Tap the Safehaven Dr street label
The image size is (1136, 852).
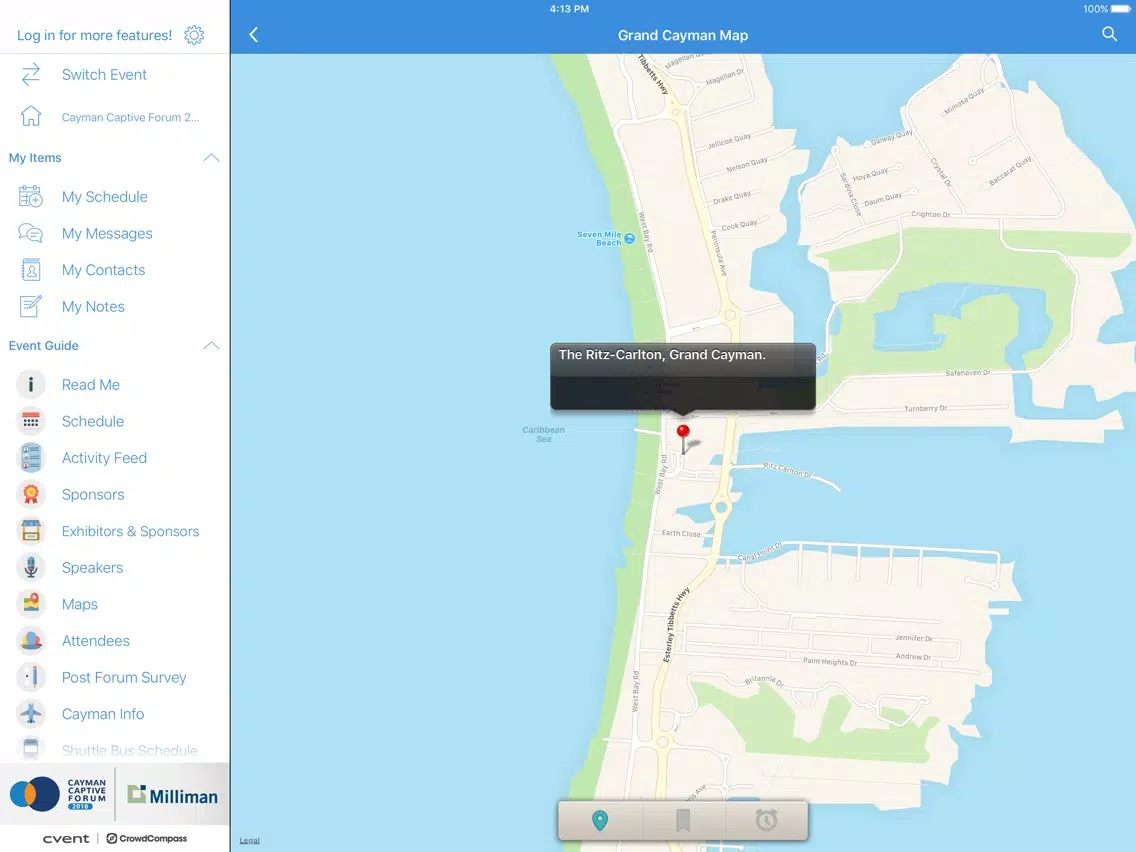pos(967,372)
